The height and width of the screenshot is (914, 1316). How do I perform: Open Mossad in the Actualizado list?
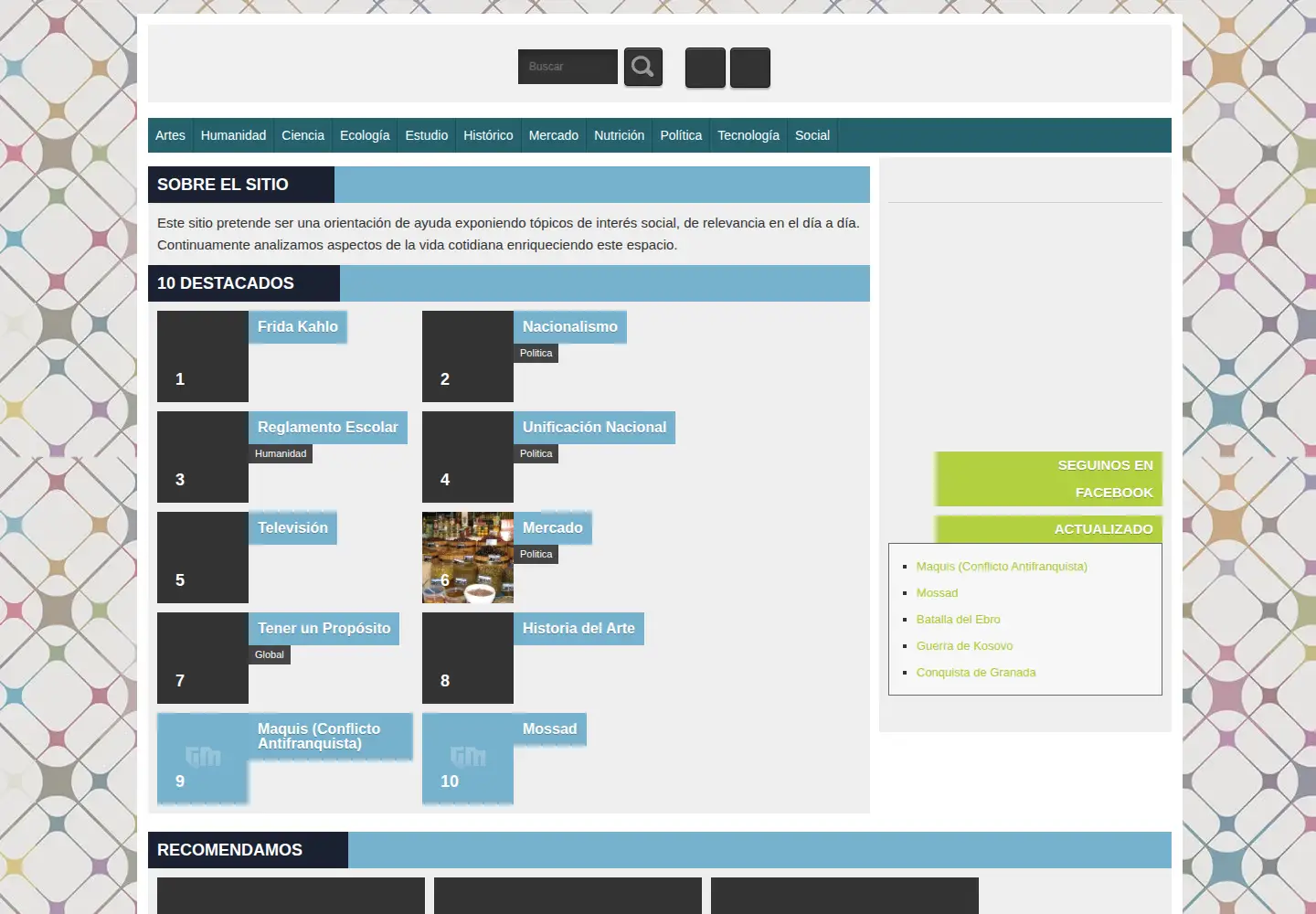937,593
